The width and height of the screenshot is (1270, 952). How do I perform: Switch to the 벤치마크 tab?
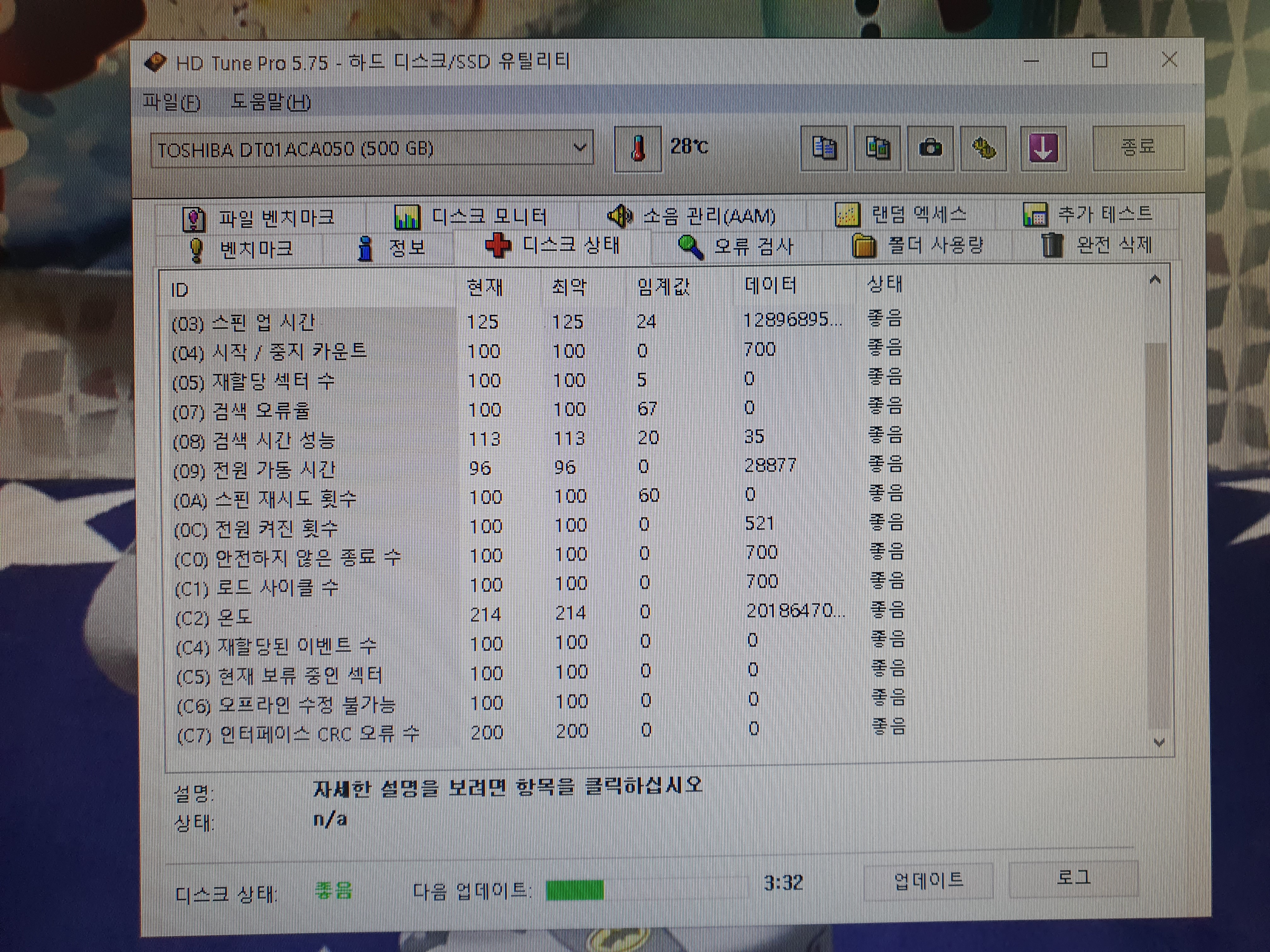[x=241, y=249]
